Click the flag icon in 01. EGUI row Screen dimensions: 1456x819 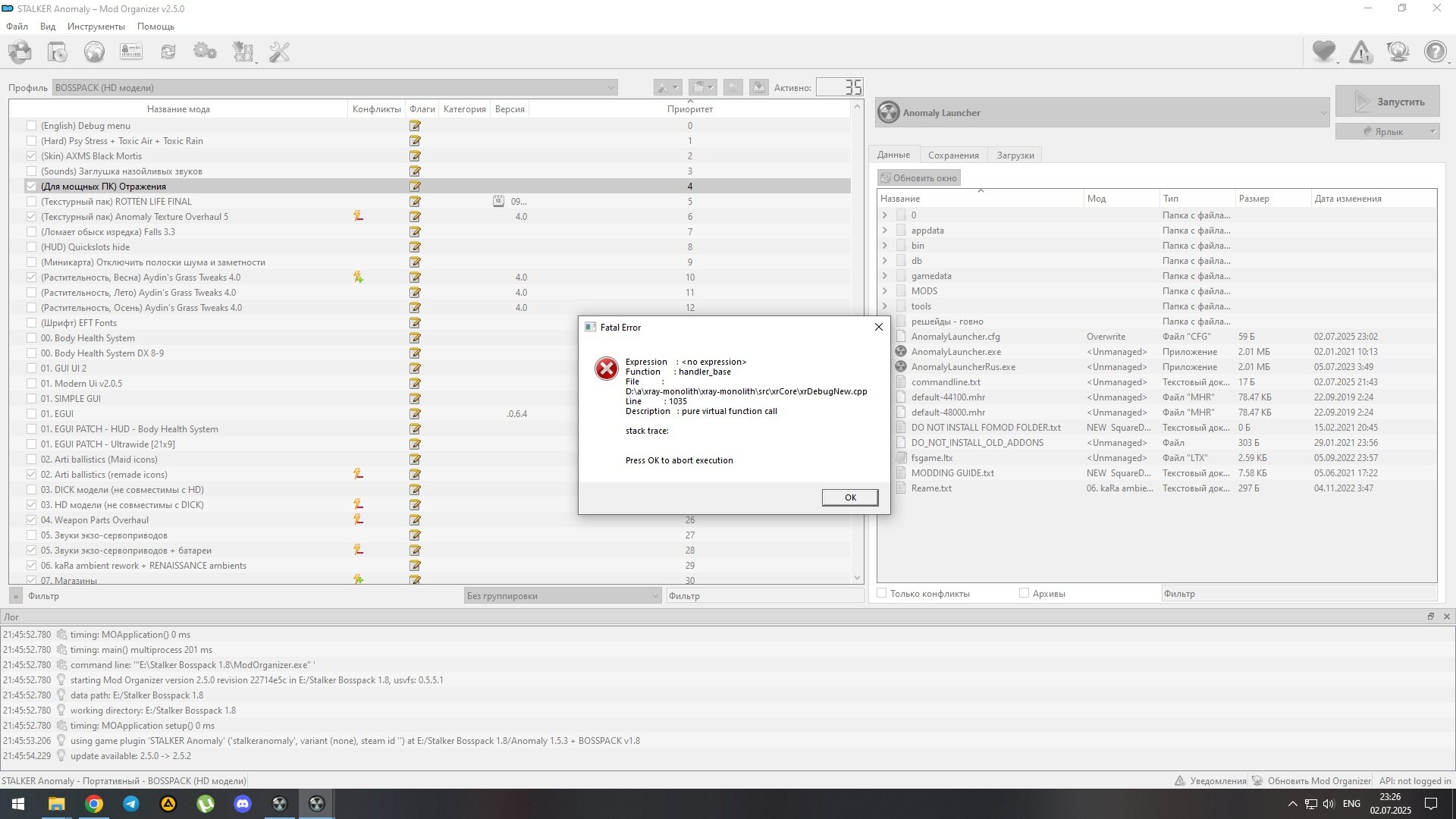click(x=415, y=414)
